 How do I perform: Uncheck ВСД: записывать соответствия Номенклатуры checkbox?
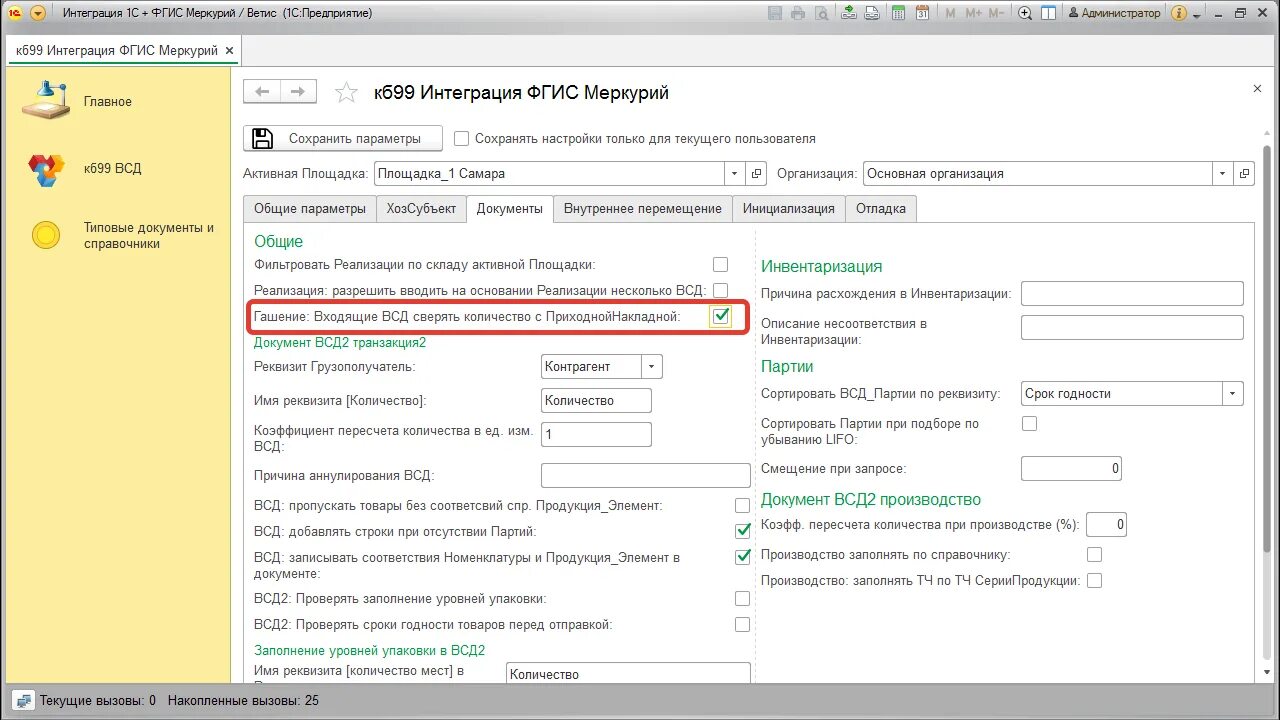click(x=742, y=557)
